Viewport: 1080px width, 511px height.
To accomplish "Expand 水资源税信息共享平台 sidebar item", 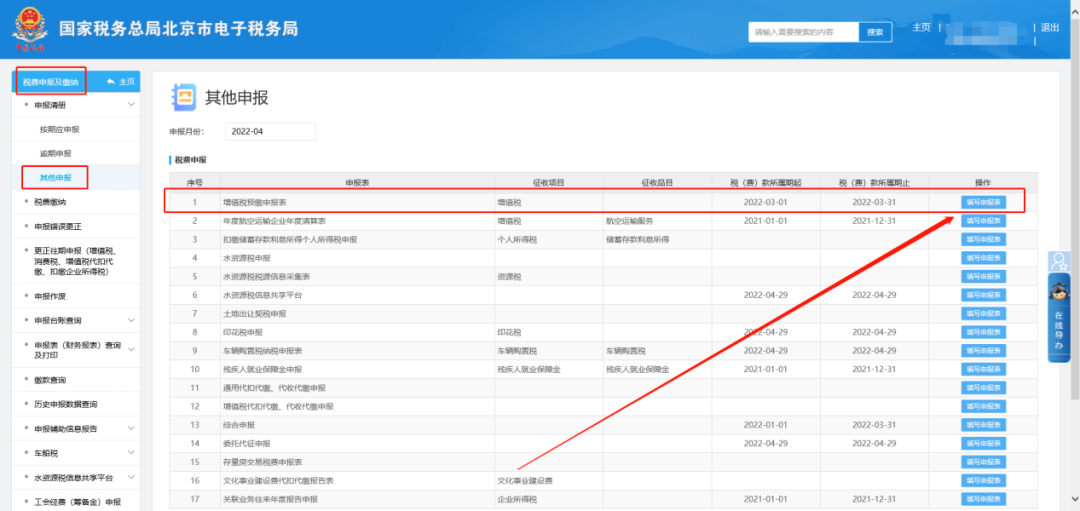I will tap(131, 477).
